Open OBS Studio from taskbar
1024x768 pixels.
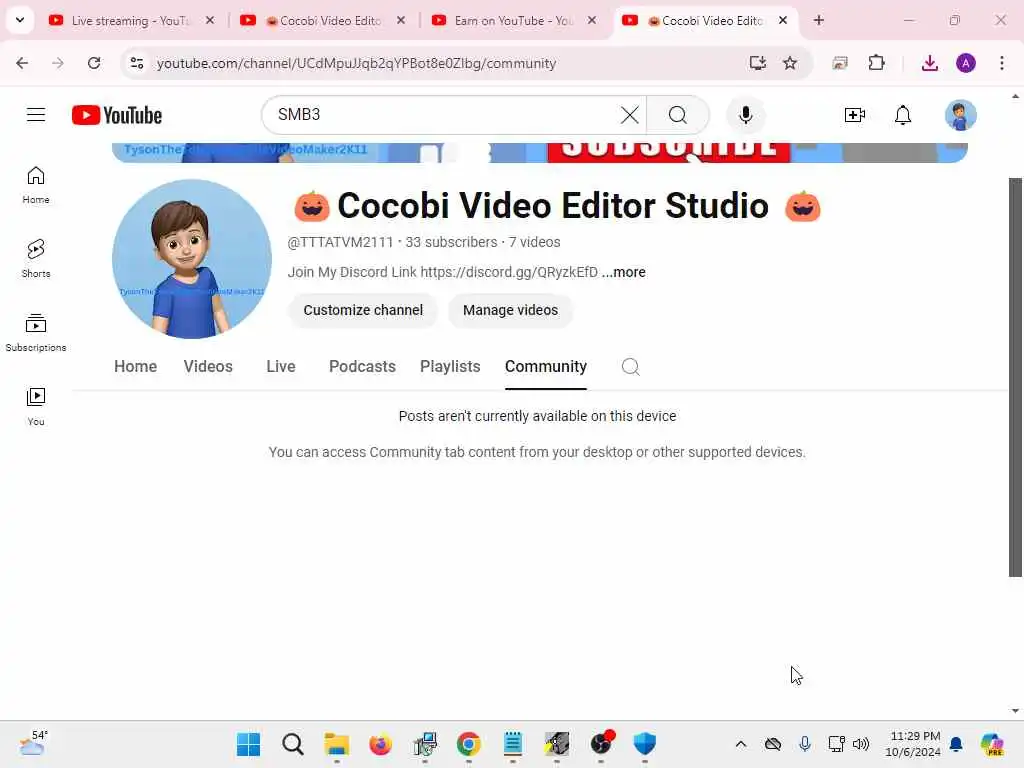point(601,744)
